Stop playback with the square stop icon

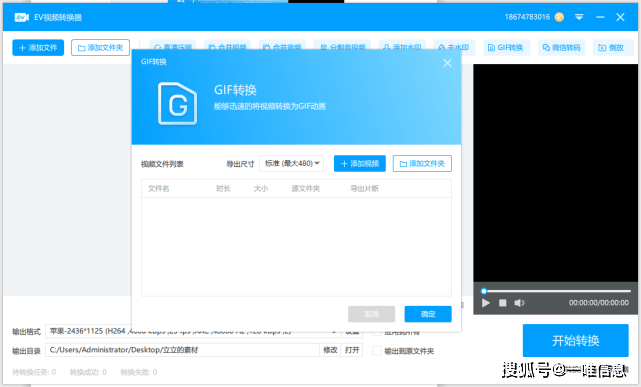(x=502, y=303)
